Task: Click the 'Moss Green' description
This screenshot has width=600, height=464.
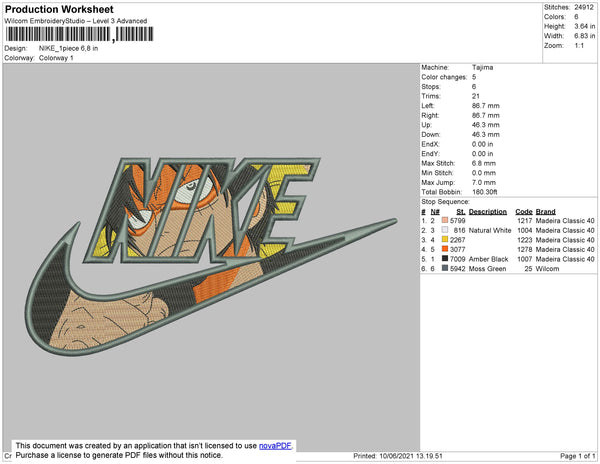Action: (488, 269)
